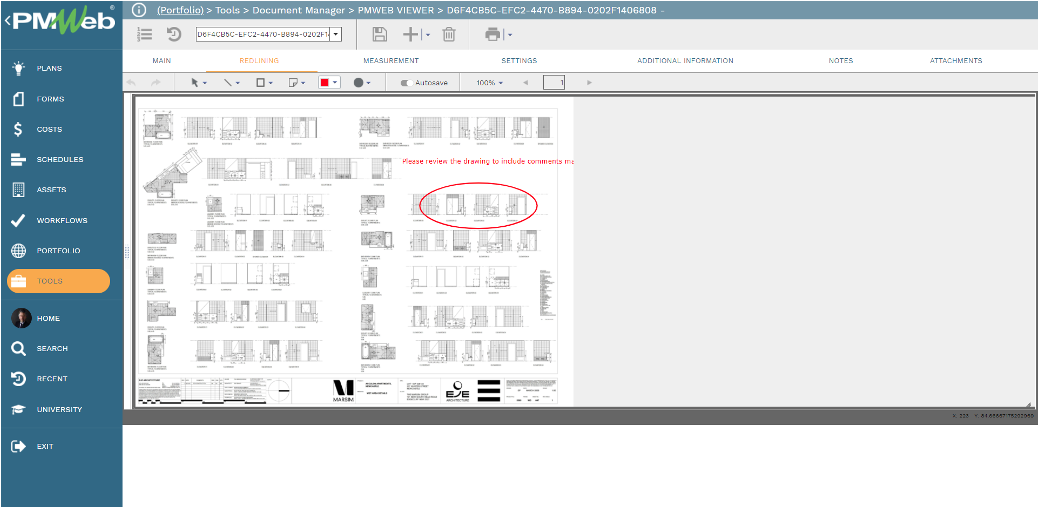The width and height of the screenshot is (1039, 508).
Task: Select the sticky note annotation tool
Action: (x=293, y=82)
